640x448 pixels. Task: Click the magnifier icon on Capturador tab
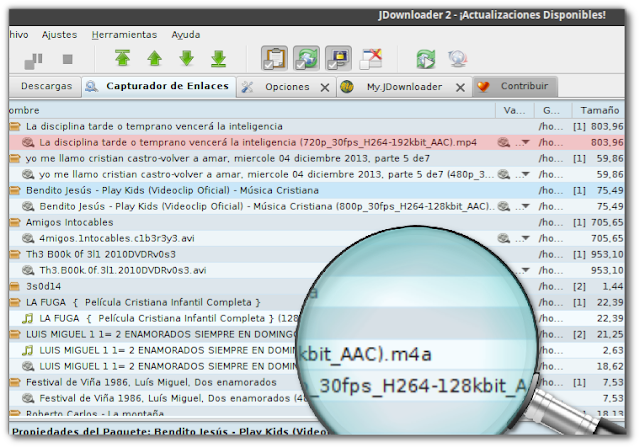[91, 86]
